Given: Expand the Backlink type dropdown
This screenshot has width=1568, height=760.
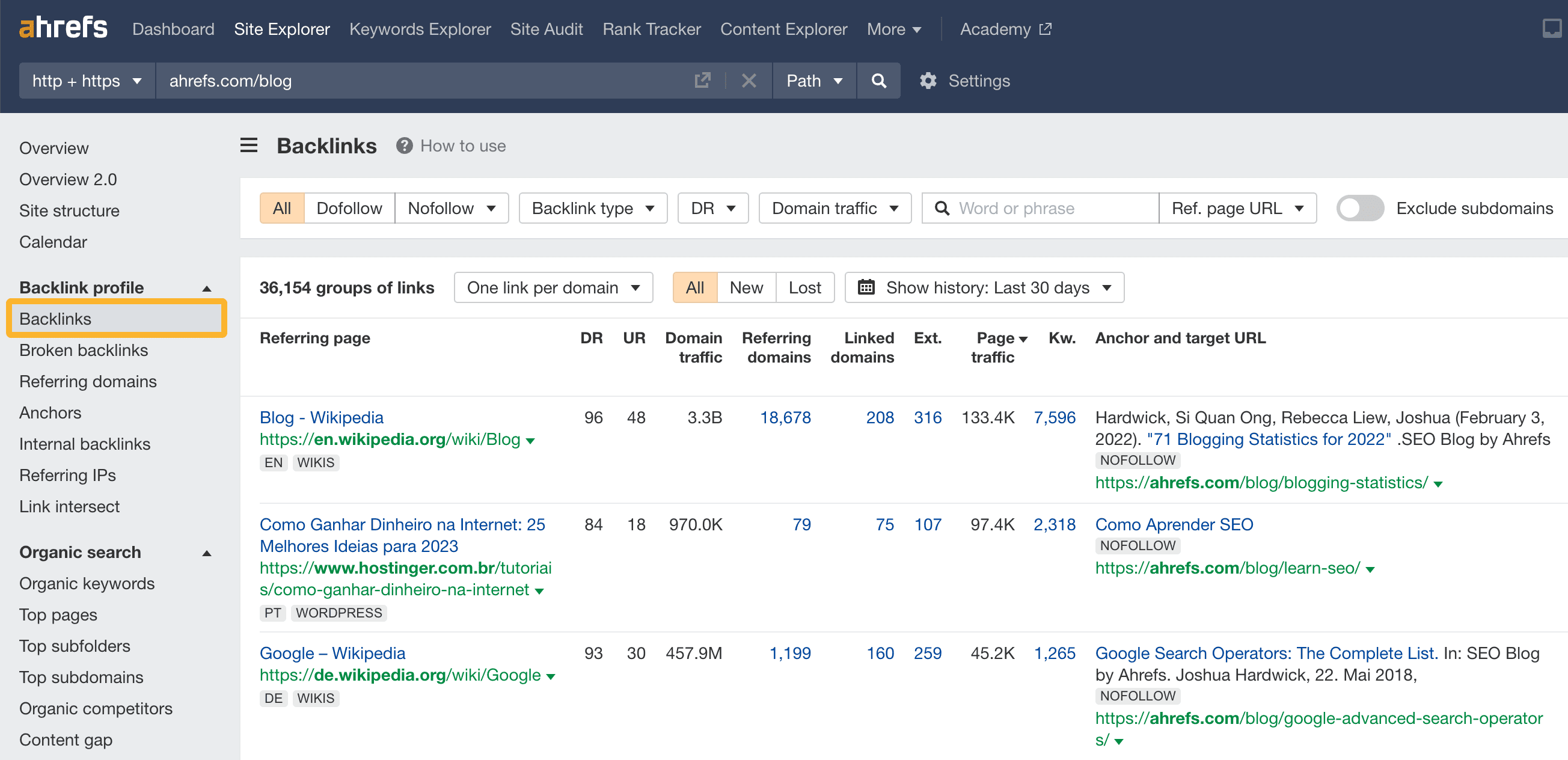Looking at the screenshot, I should 592,207.
